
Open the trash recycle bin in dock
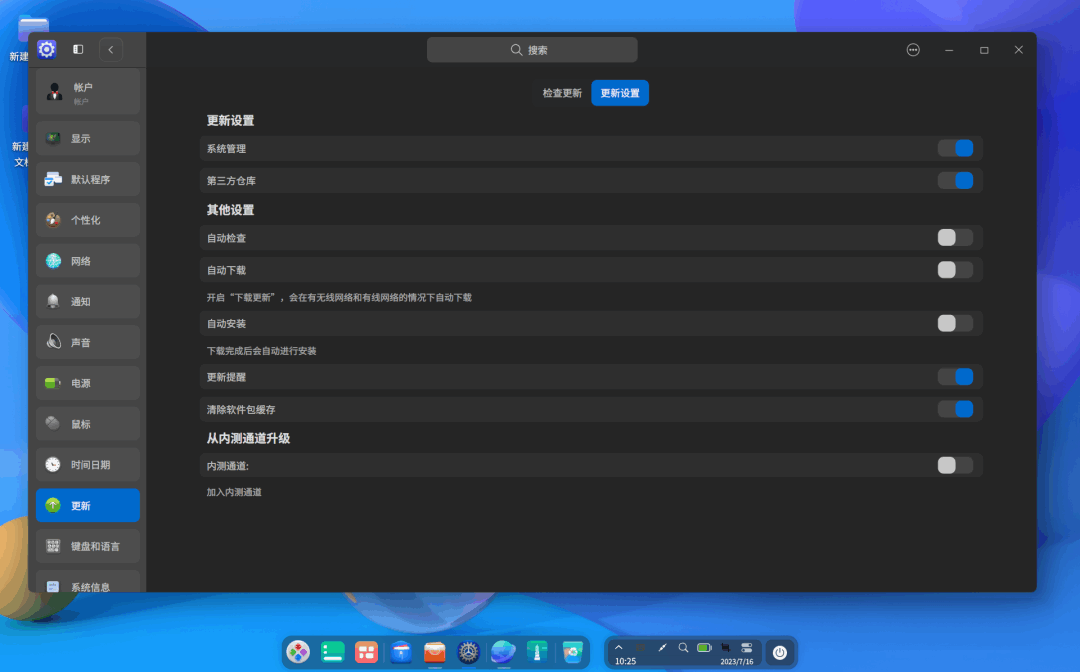tap(572, 651)
